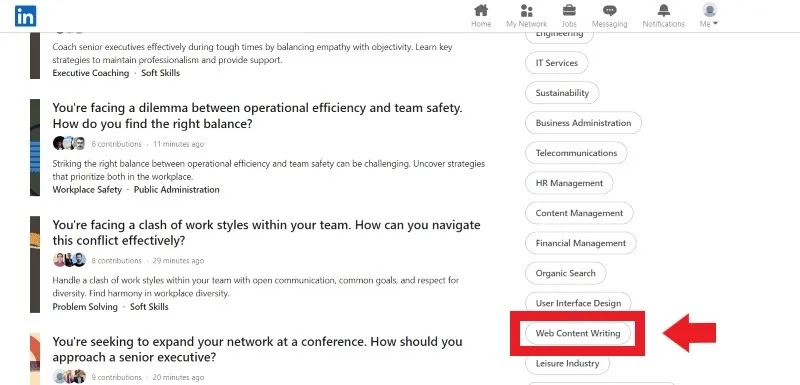Open the clash of work styles article
The width and height of the screenshot is (800, 385).
(x=266, y=233)
